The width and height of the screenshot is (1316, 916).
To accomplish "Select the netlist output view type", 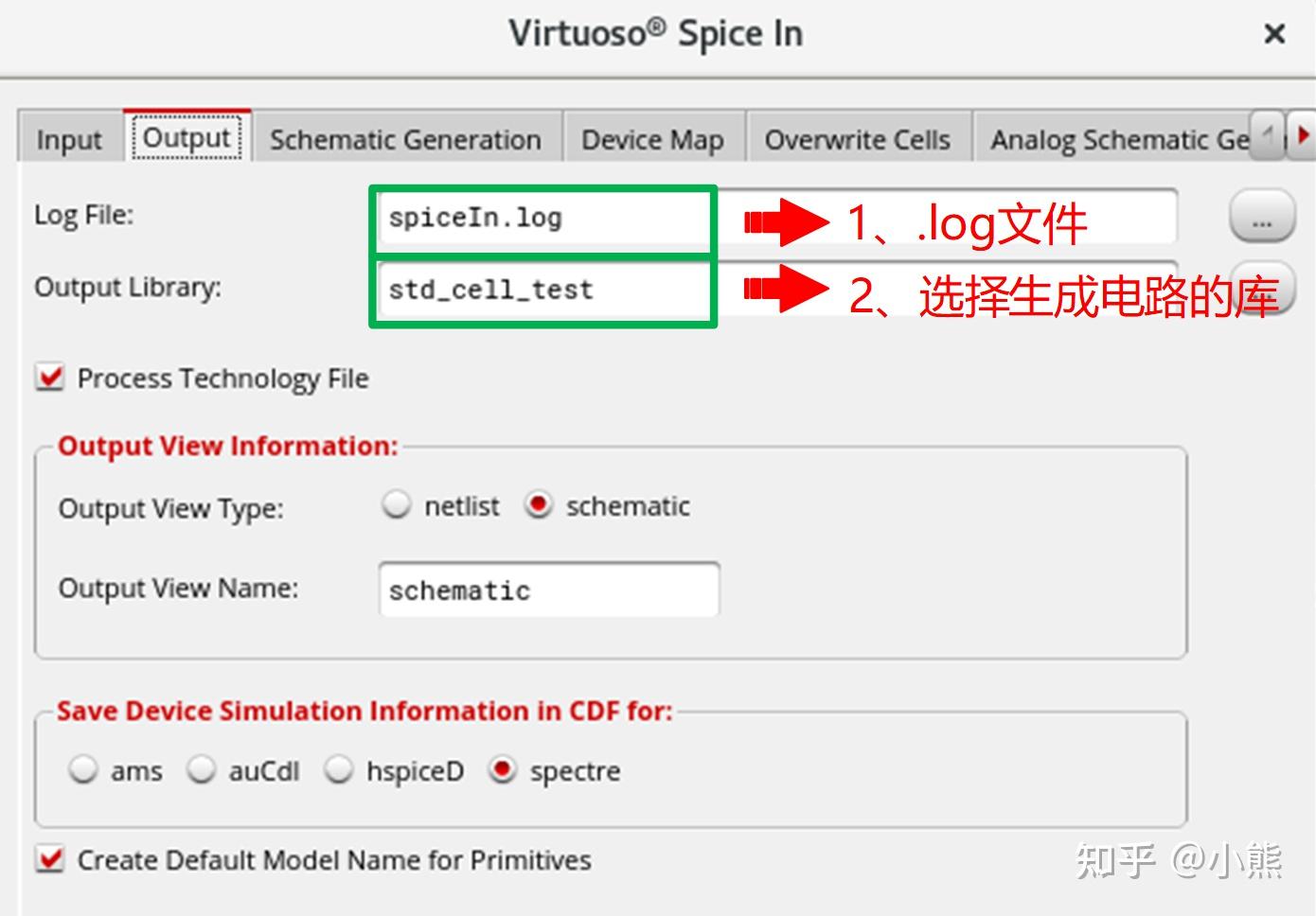I will tap(396, 504).
